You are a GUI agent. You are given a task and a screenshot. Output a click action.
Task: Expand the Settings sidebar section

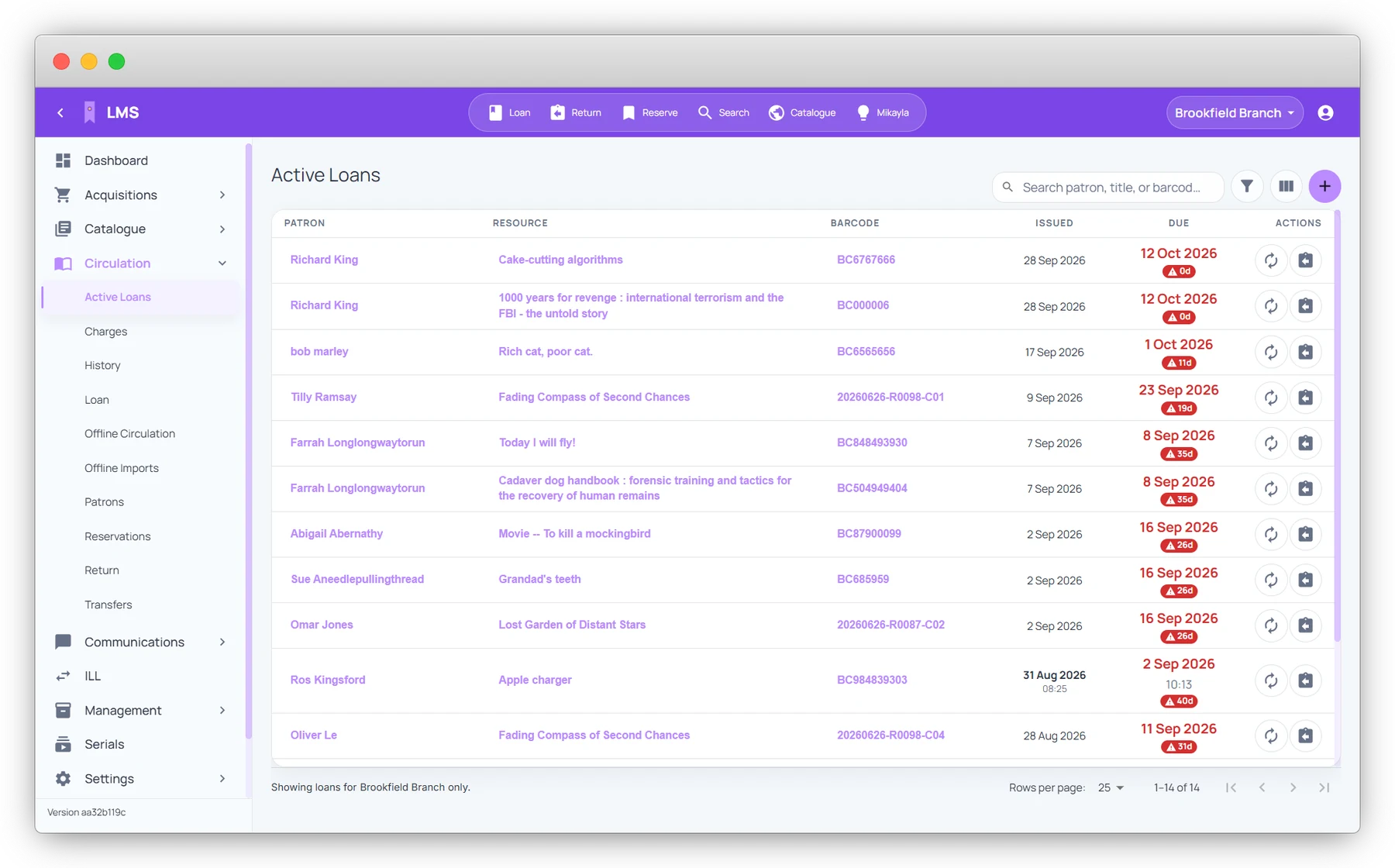[x=222, y=778]
